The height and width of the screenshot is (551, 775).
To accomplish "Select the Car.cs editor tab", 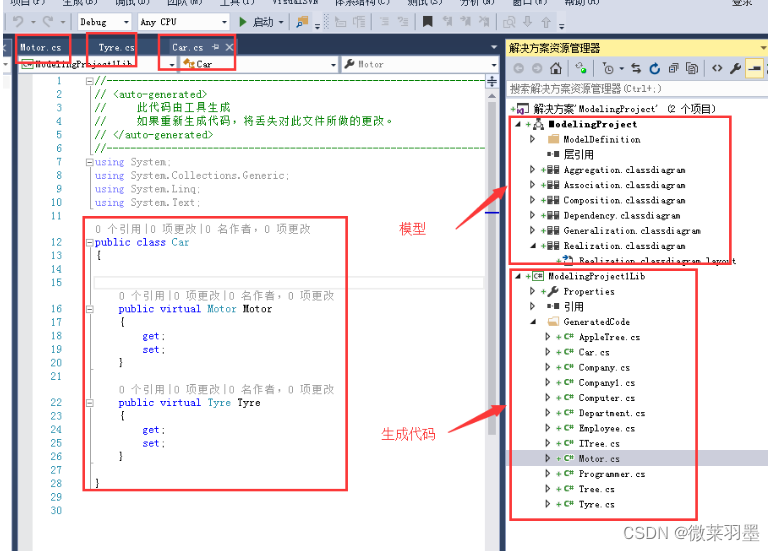I will [x=188, y=47].
